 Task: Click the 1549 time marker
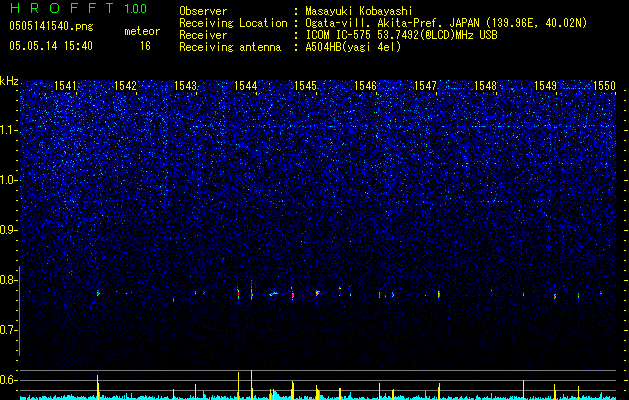click(546, 86)
